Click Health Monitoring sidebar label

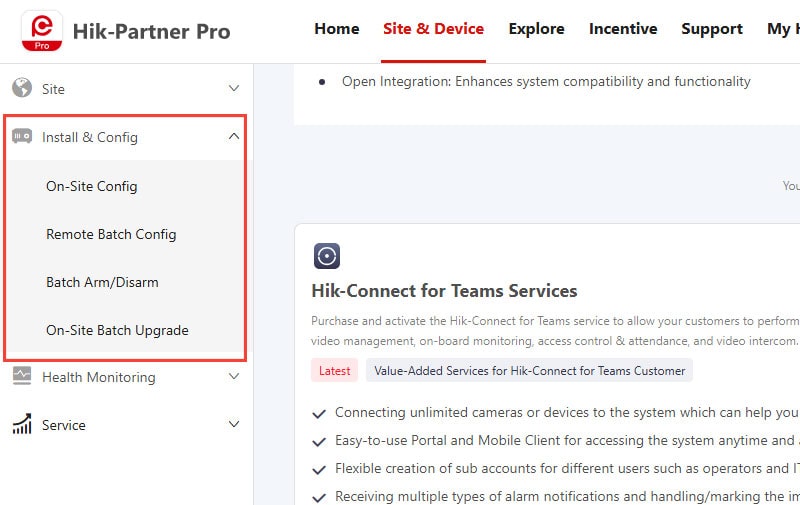pos(98,377)
